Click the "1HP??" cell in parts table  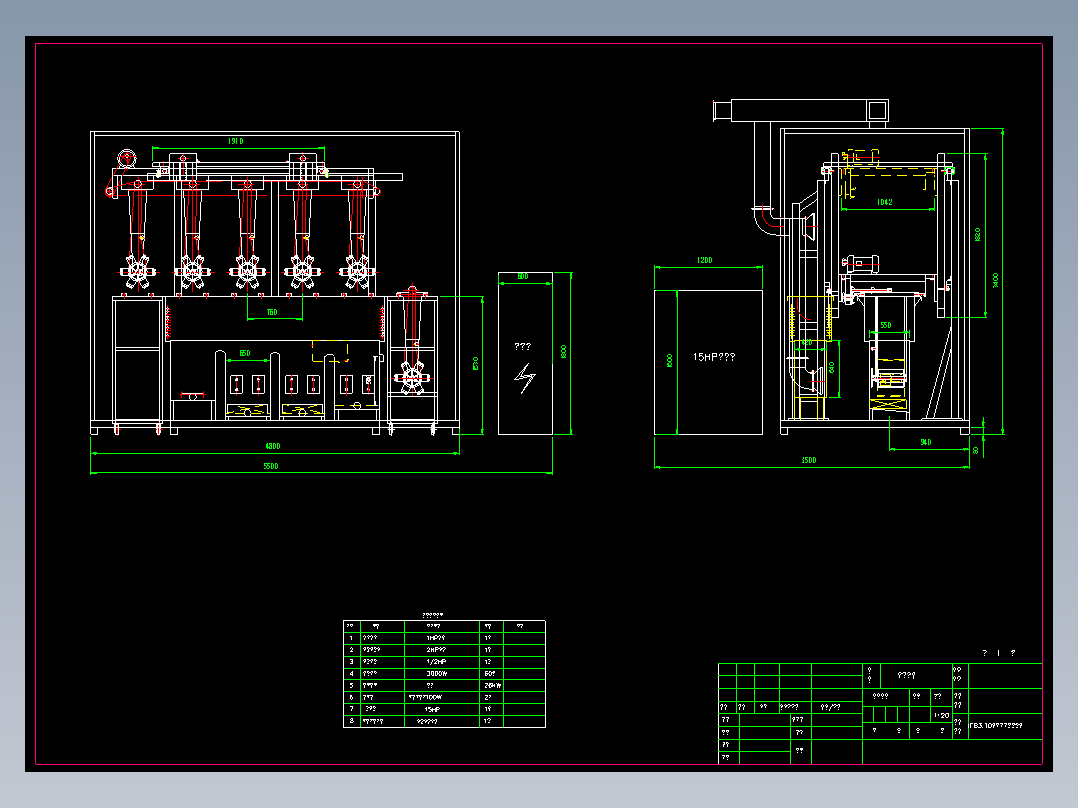coord(436,638)
